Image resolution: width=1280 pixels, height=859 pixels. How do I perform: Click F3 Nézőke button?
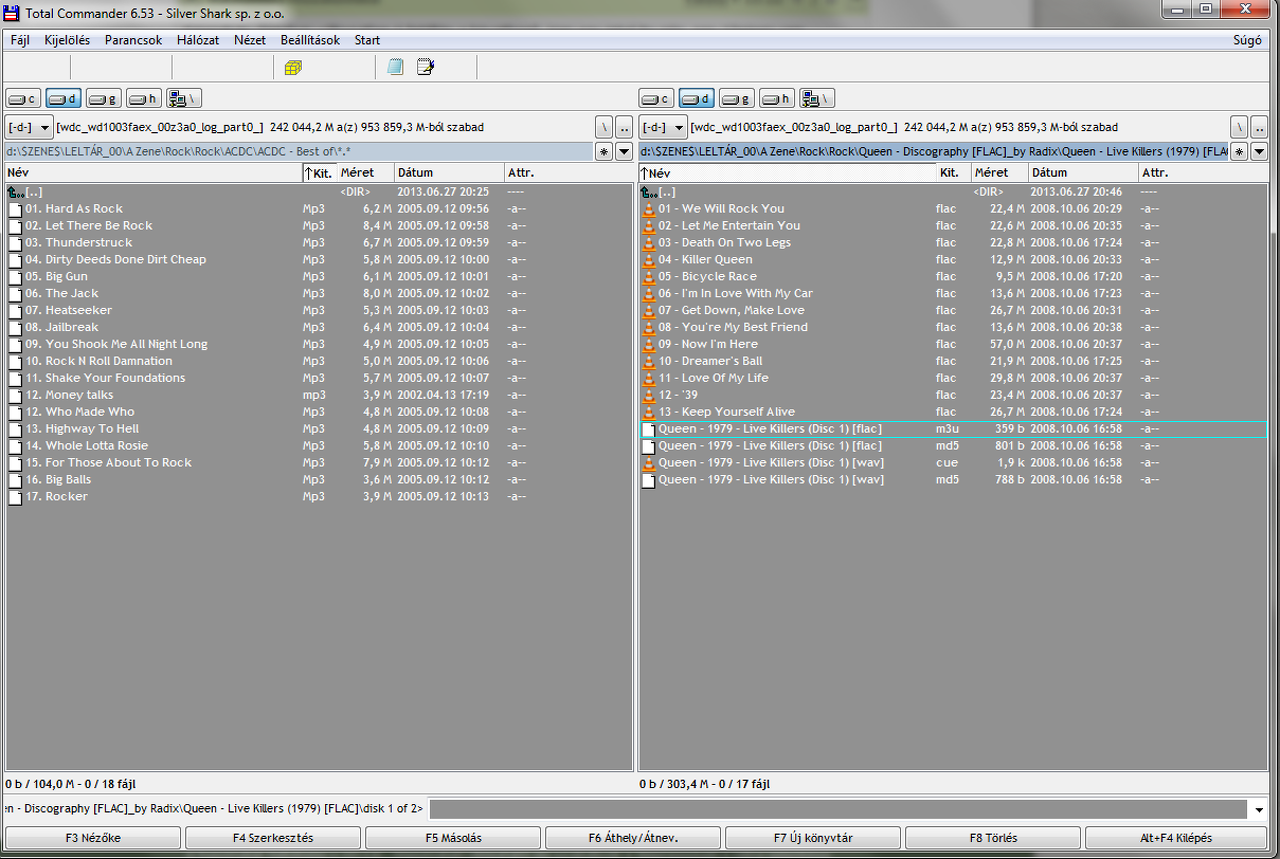94,838
